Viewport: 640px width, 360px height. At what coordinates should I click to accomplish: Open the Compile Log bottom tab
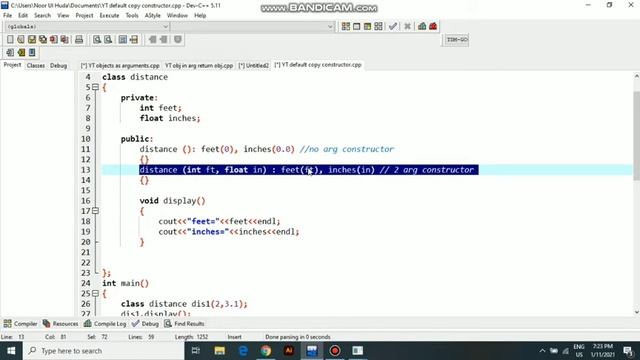[x=105, y=324]
